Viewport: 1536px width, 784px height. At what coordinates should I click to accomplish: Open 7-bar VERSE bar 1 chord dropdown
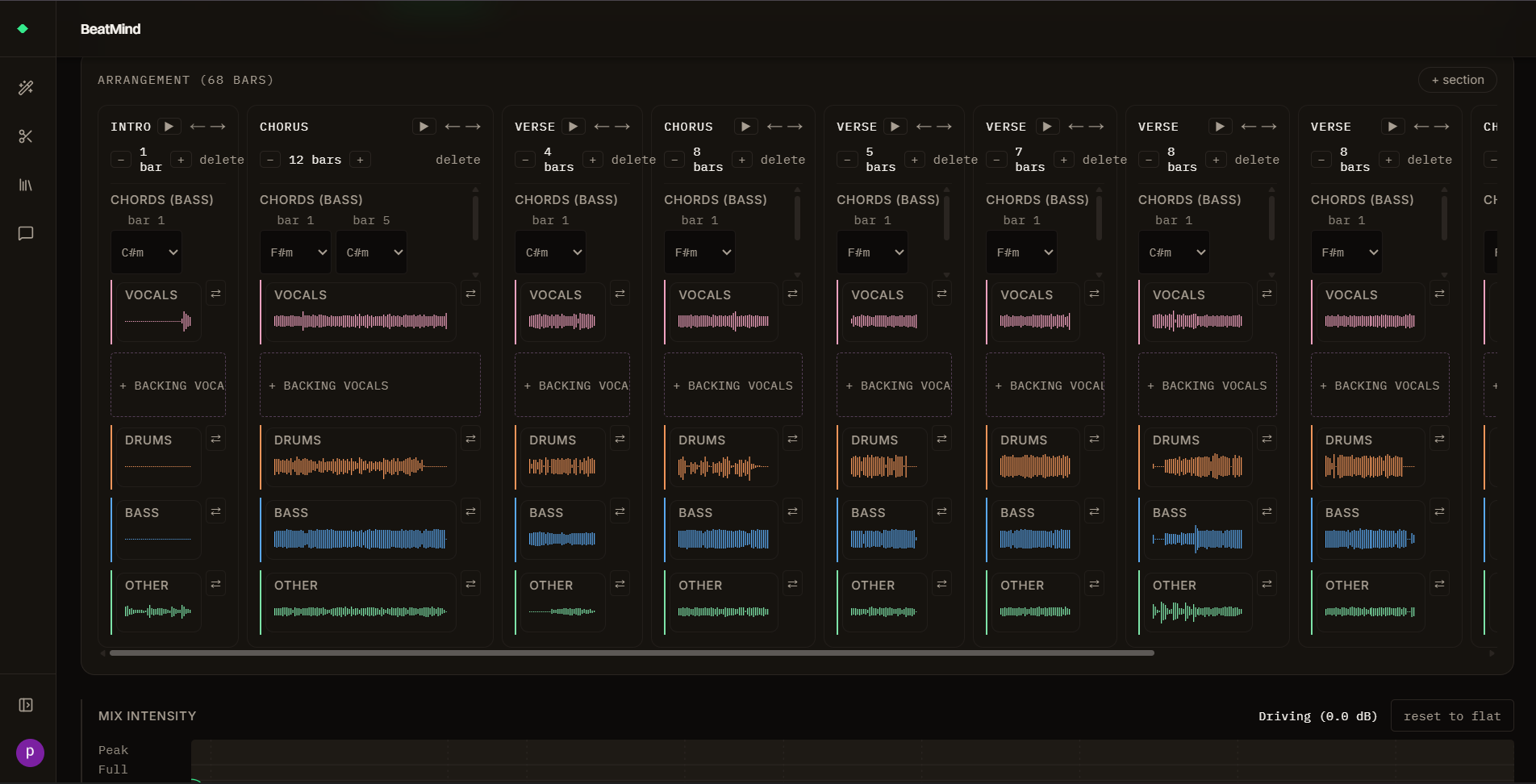click(1021, 252)
